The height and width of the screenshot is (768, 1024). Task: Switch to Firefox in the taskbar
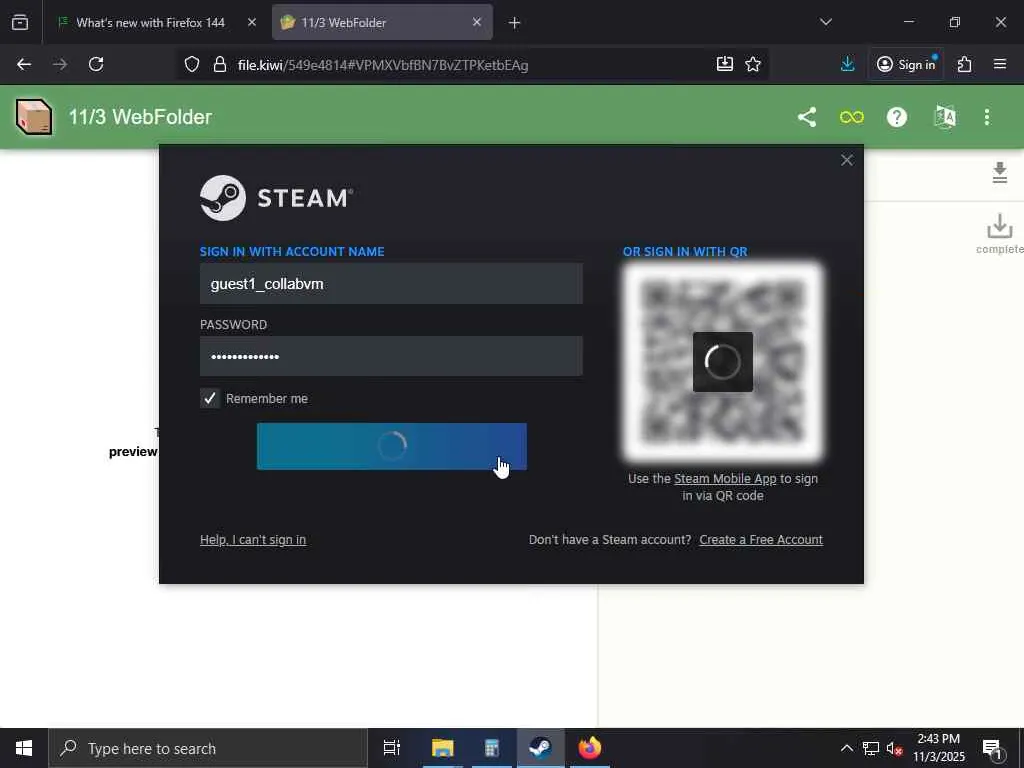coord(590,748)
